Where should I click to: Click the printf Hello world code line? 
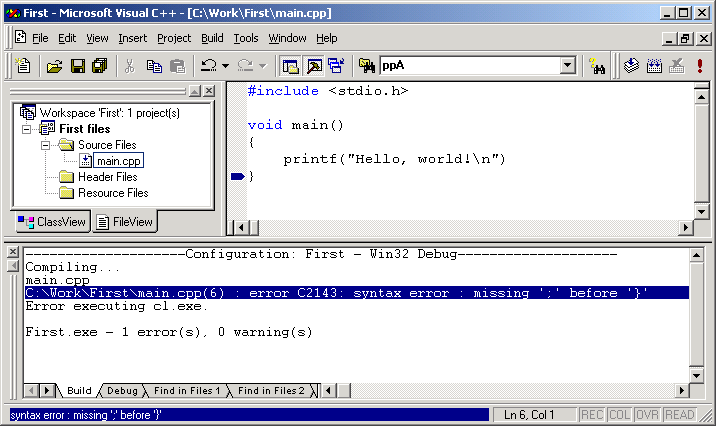(x=394, y=159)
